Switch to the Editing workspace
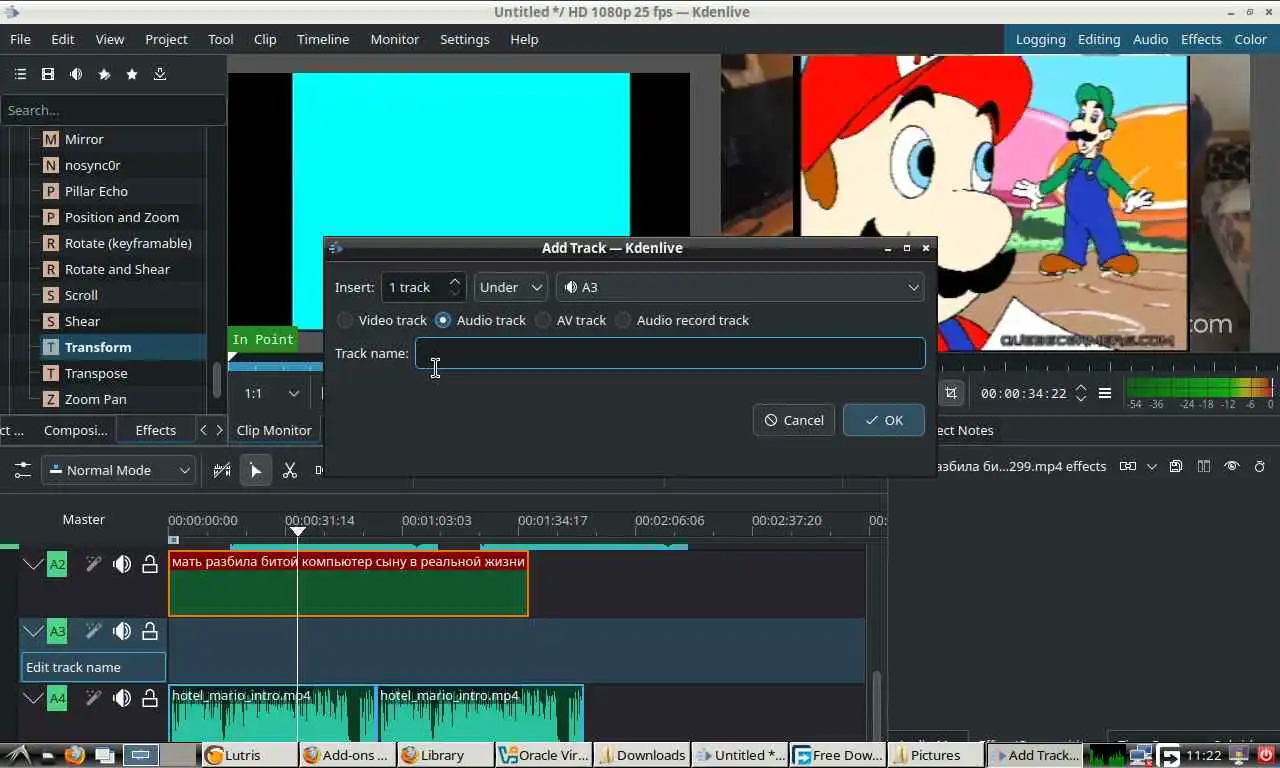The width and height of the screenshot is (1280, 768). 1099,39
